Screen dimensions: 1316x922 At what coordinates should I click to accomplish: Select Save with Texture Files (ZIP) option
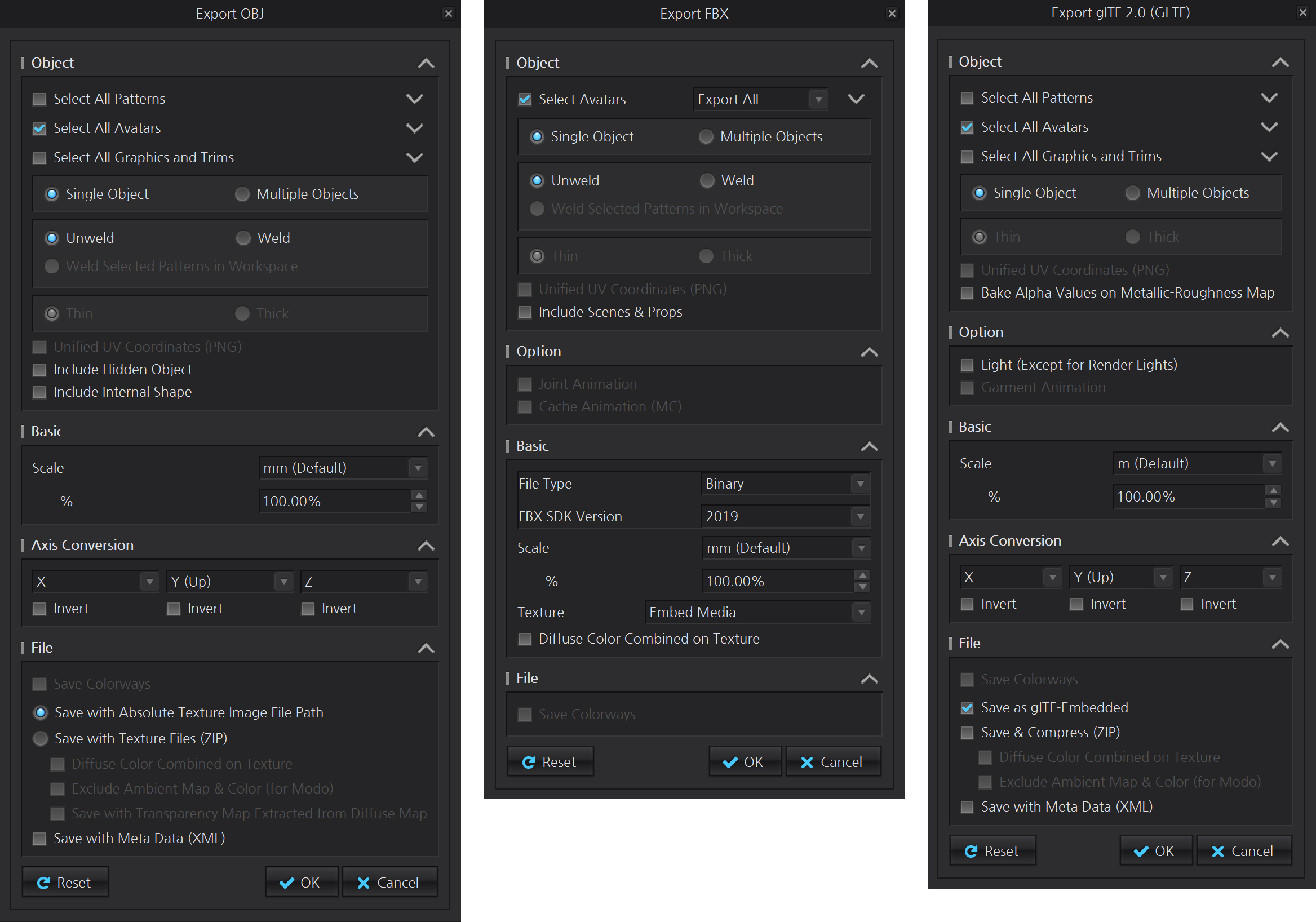point(41,739)
